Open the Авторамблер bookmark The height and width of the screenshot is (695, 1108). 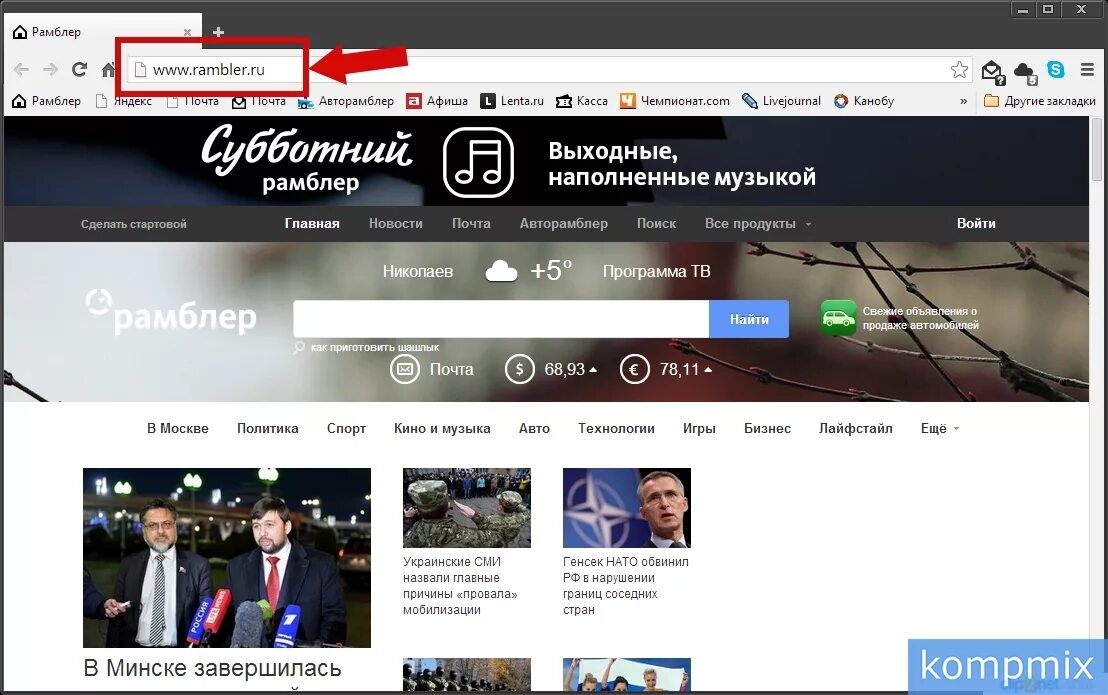click(346, 101)
